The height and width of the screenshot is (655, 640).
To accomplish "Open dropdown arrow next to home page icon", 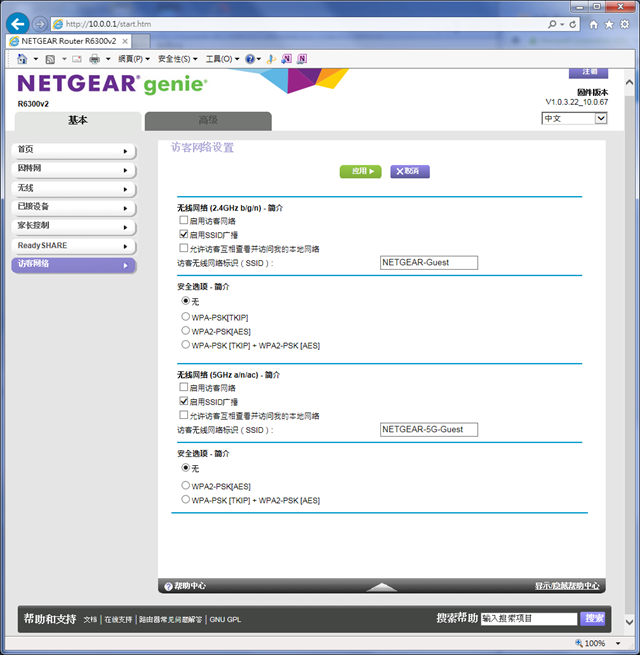I will [x=36, y=59].
